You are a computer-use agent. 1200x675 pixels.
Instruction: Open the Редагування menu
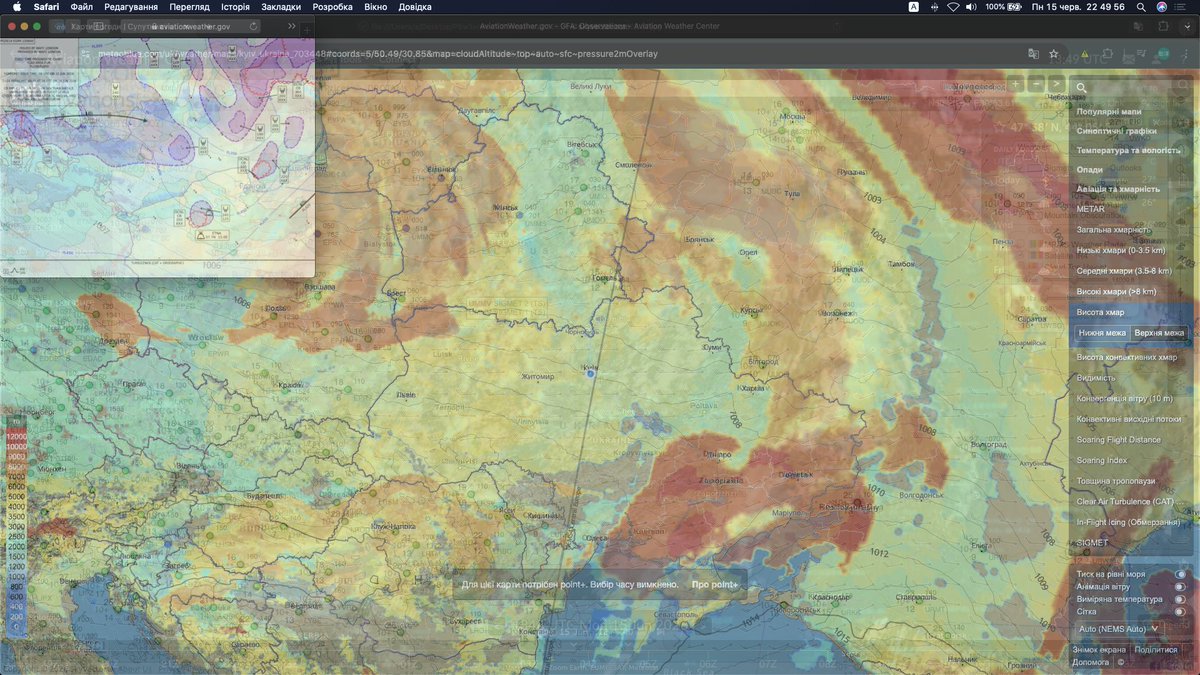click(130, 7)
